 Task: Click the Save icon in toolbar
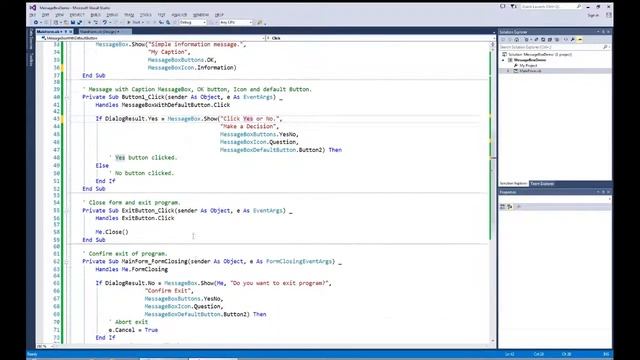[73, 22]
